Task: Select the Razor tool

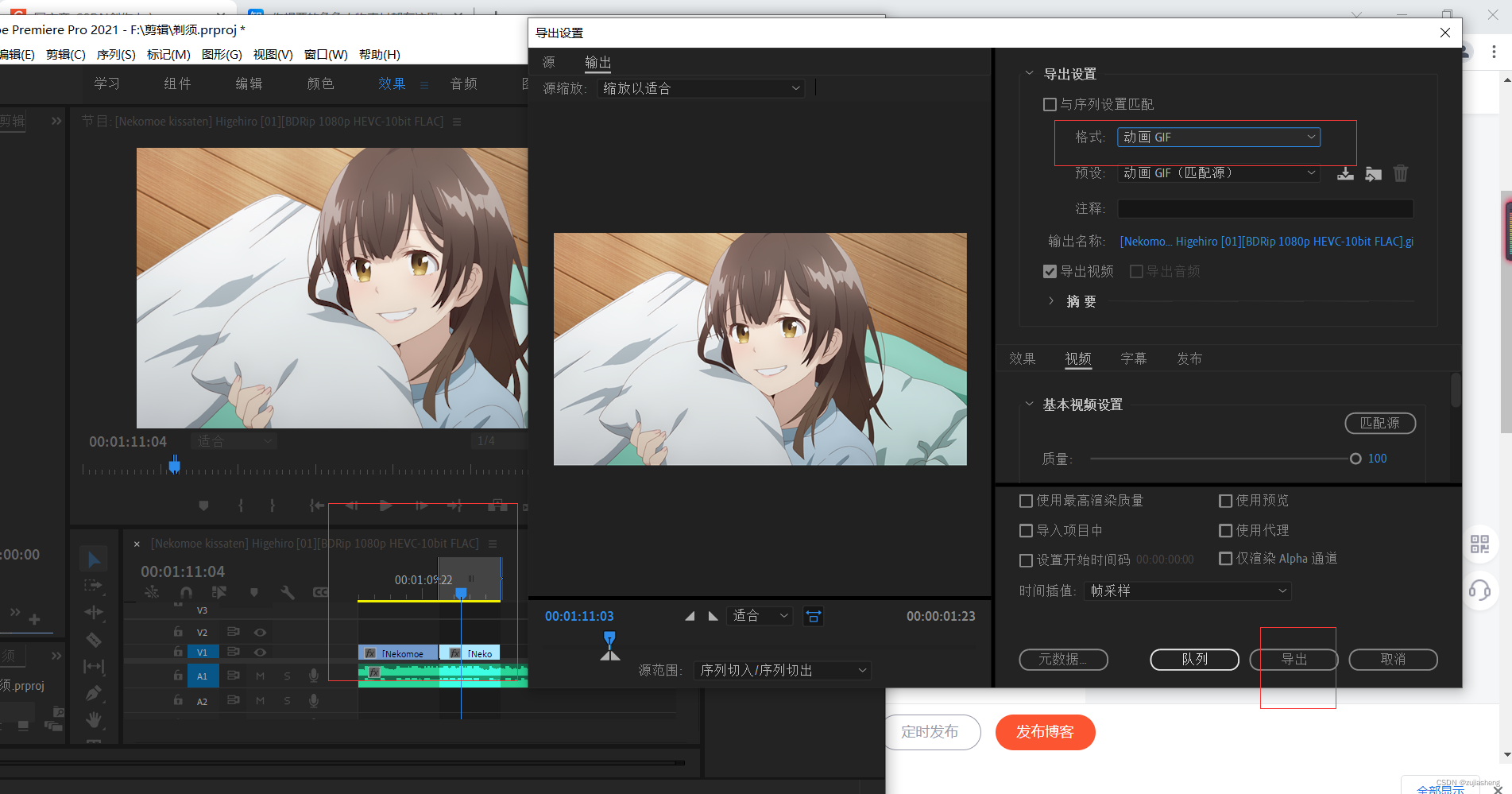Action: (94, 639)
